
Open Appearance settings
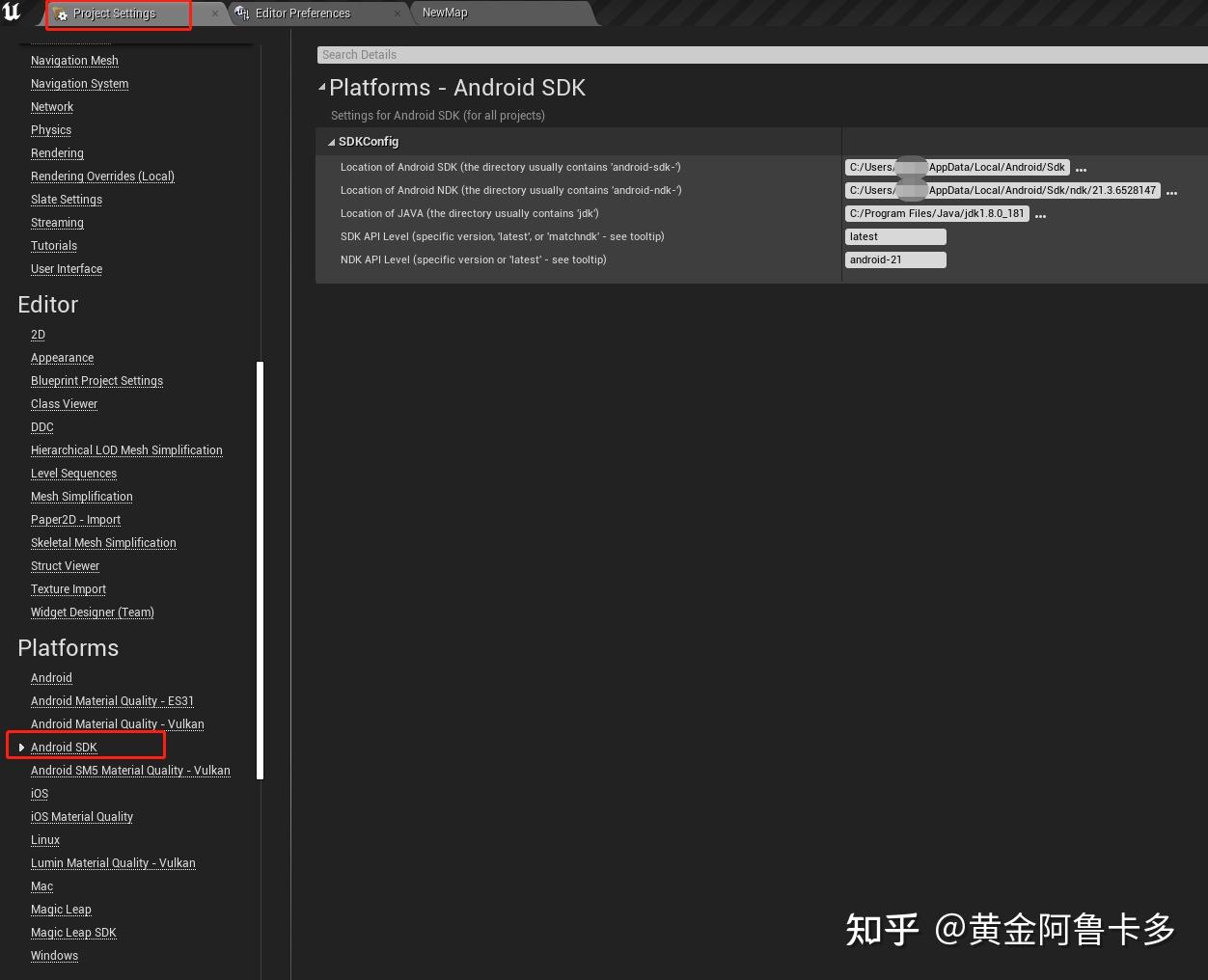62,358
